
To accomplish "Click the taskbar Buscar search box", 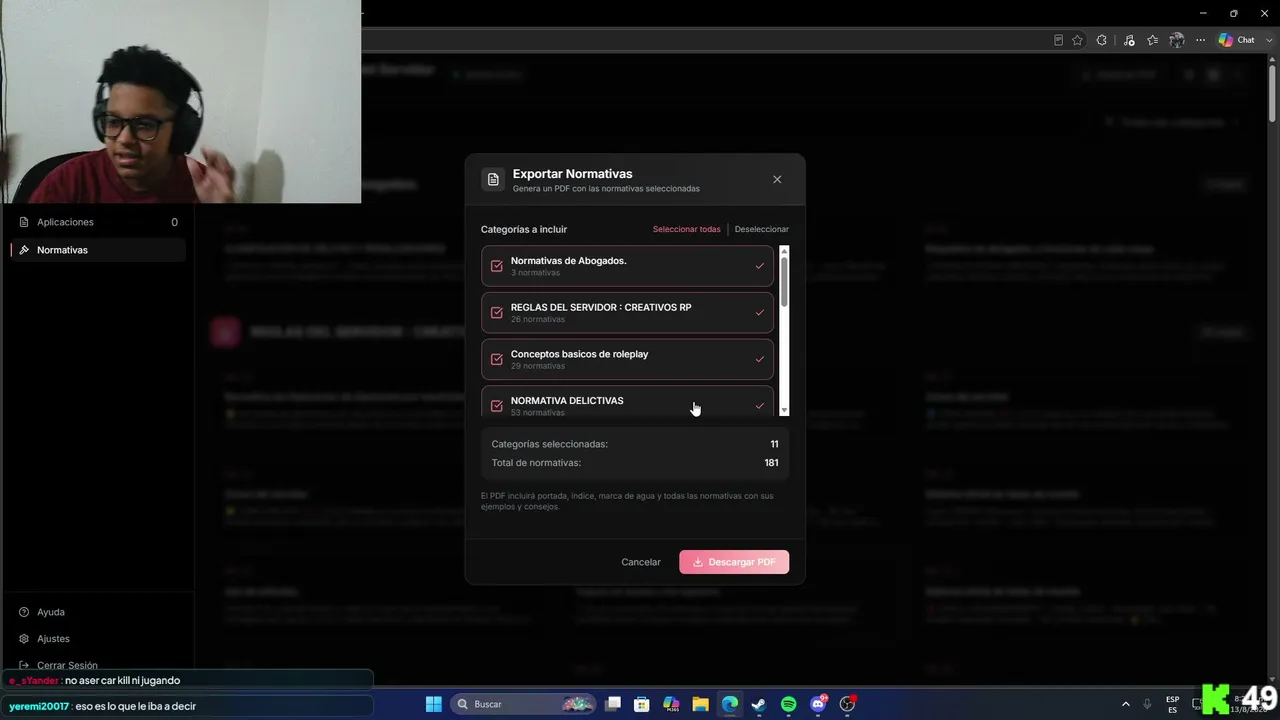I will 524,704.
